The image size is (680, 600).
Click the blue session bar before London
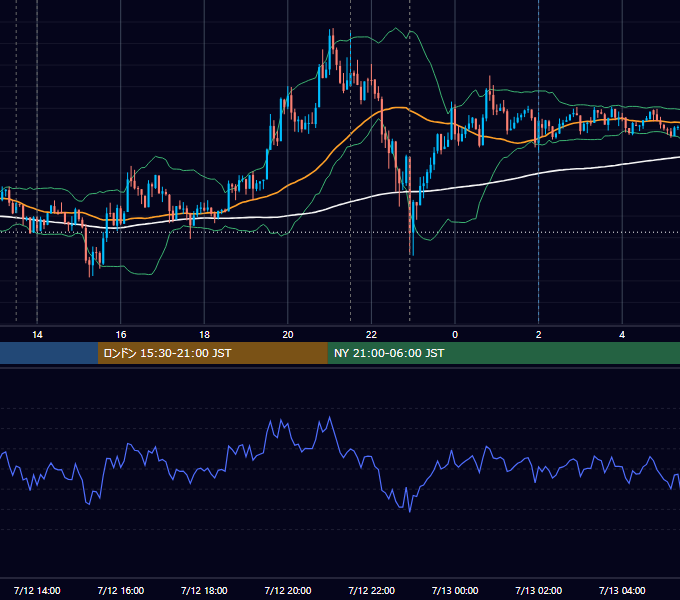click(x=49, y=353)
